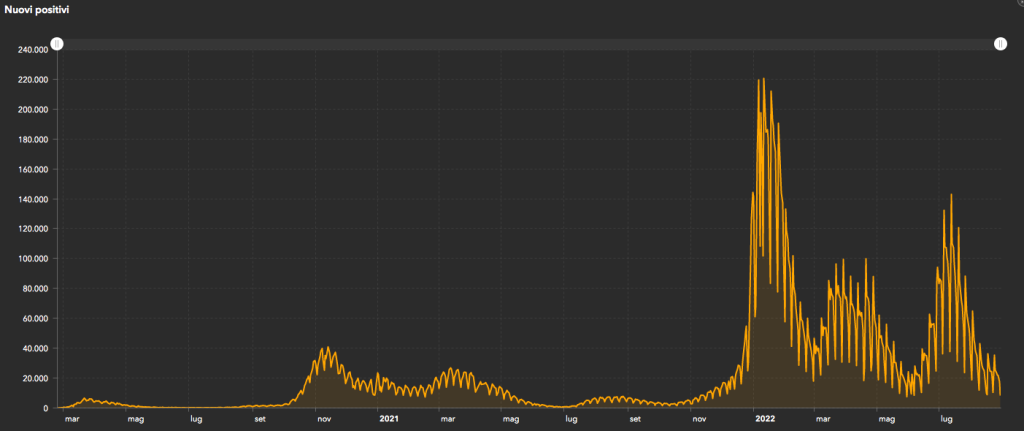Click the 60.000 y-axis label
Image resolution: width=1024 pixels, height=431 pixels.
point(35,319)
